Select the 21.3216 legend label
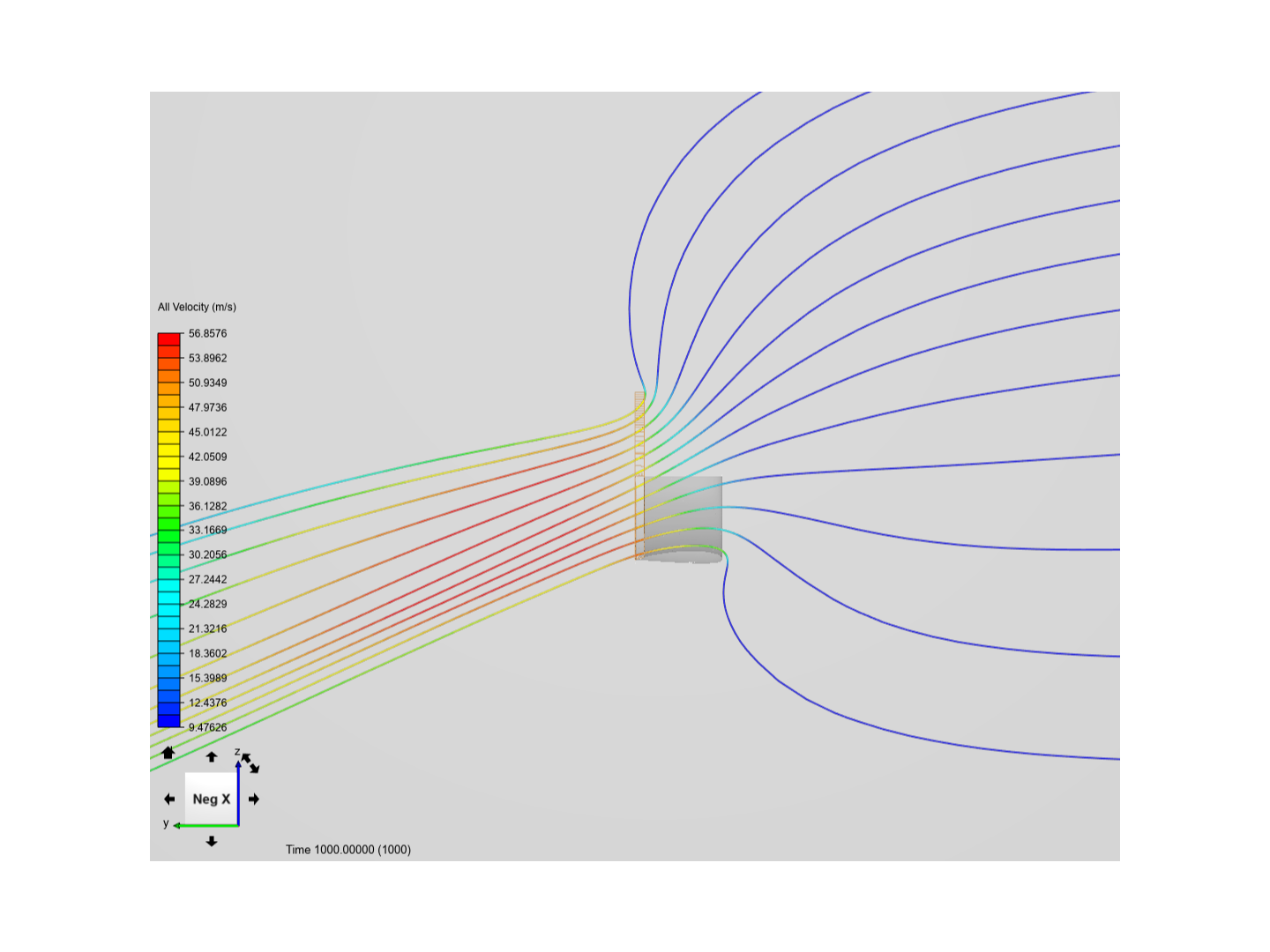The height and width of the screenshot is (952, 1270). coord(207,628)
